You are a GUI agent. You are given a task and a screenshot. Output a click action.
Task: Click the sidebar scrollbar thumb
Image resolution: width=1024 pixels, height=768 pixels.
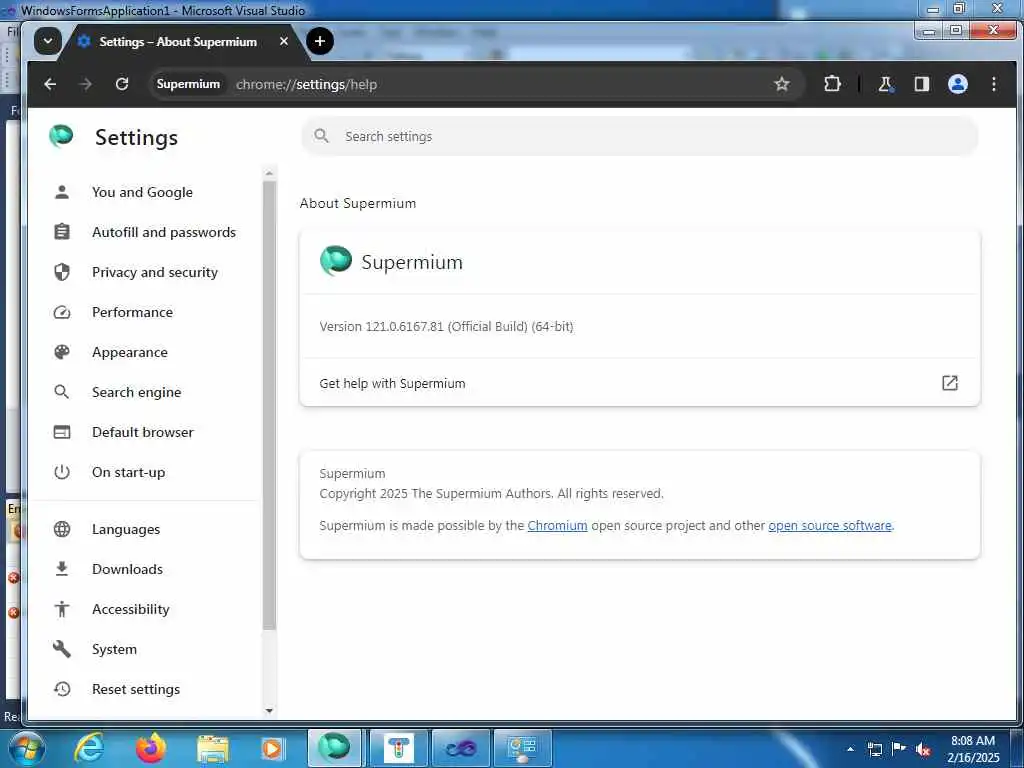[x=269, y=406]
